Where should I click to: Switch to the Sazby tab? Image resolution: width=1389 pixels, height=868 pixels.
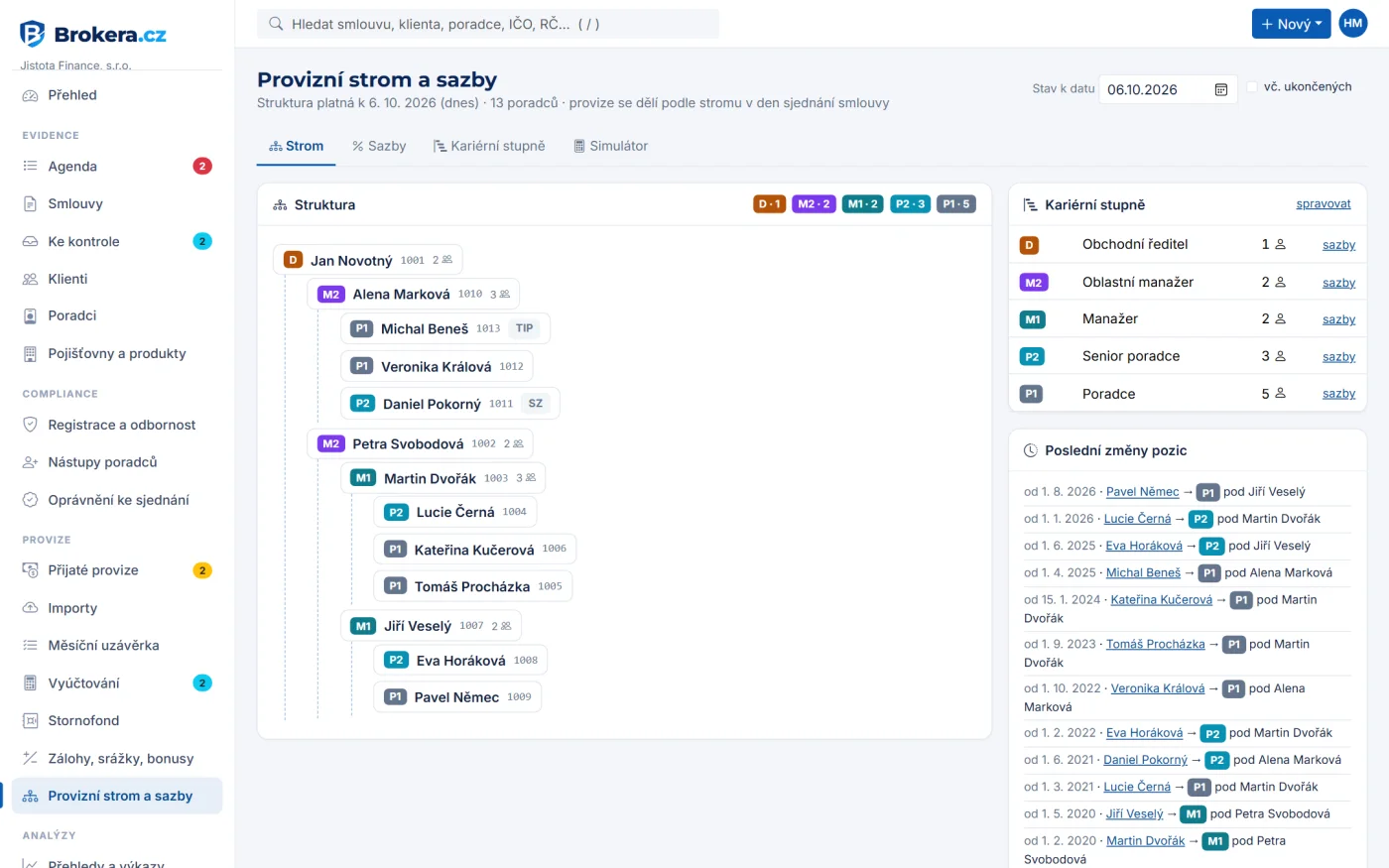[x=379, y=146]
